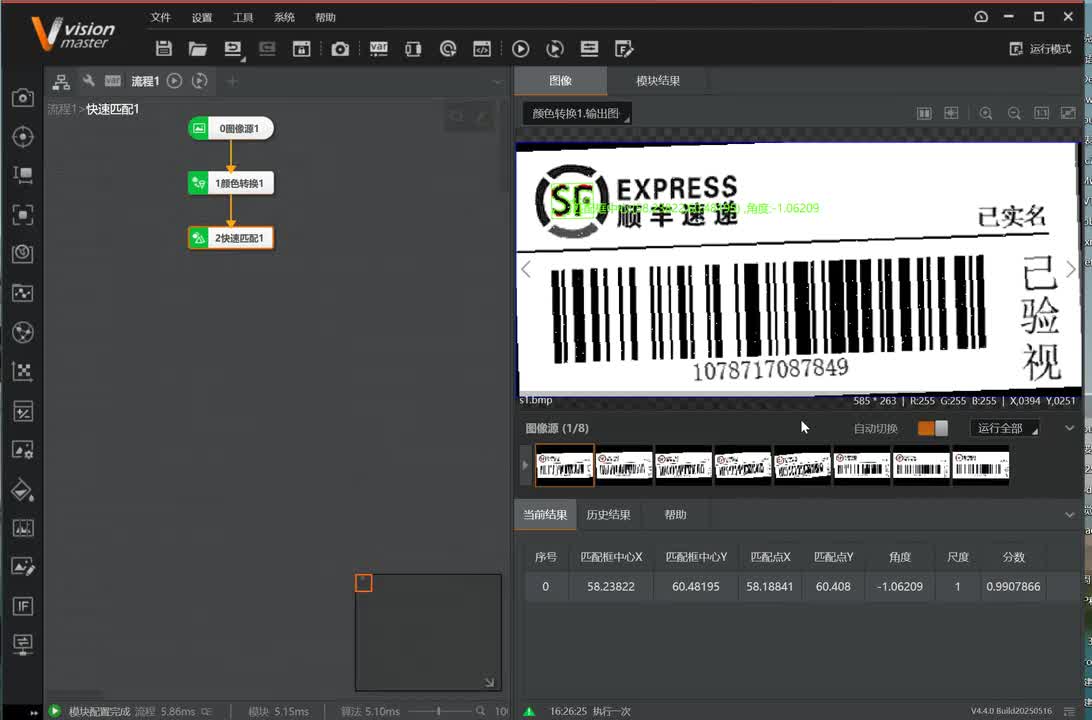Run once with the play icon in toolbar
This screenshot has height=720, width=1092.
(x=520, y=49)
